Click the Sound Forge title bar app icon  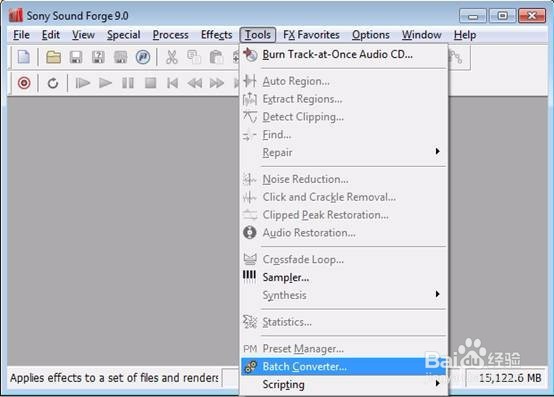16,16
